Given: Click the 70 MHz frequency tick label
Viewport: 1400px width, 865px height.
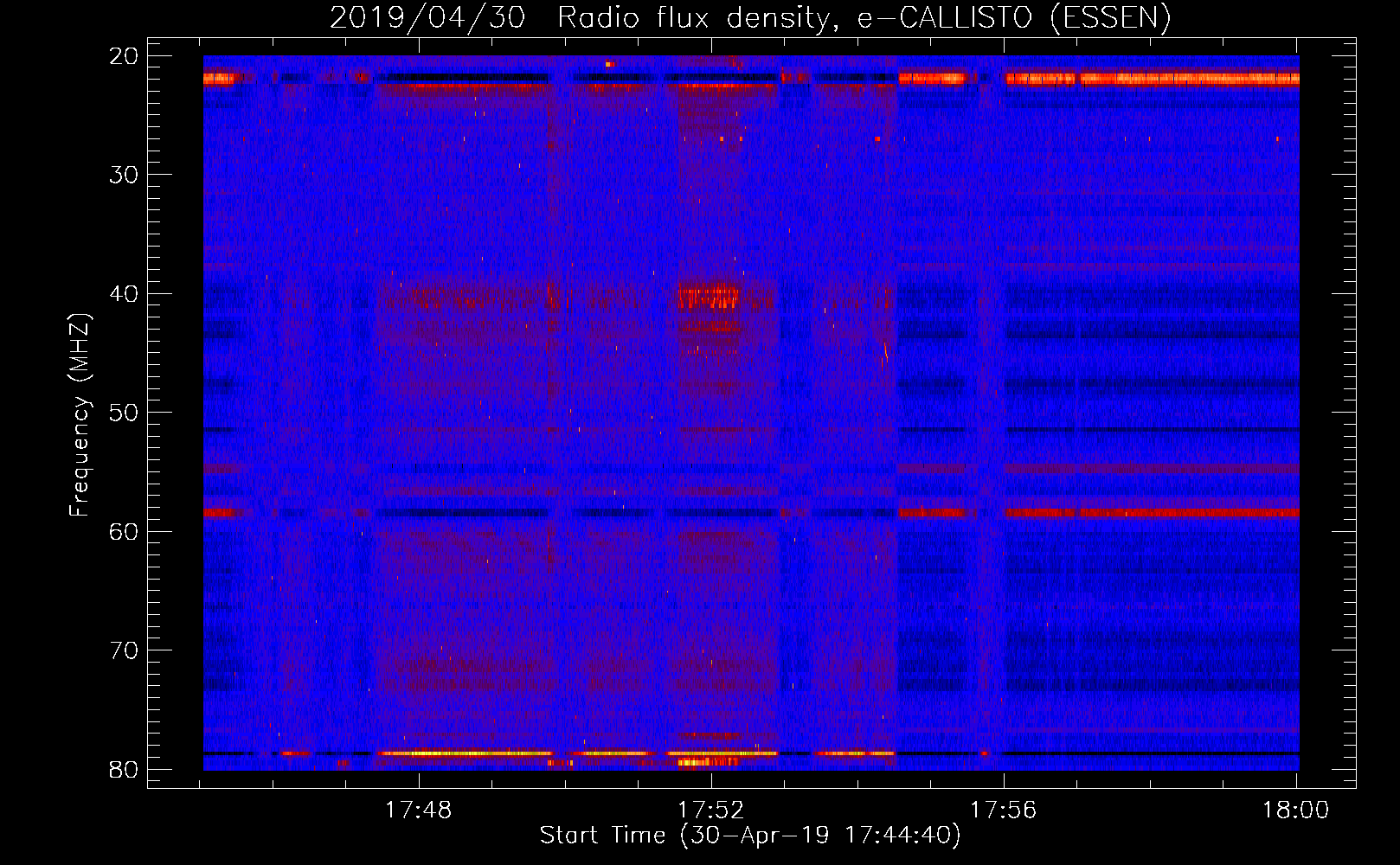Looking at the screenshot, I should (124, 650).
